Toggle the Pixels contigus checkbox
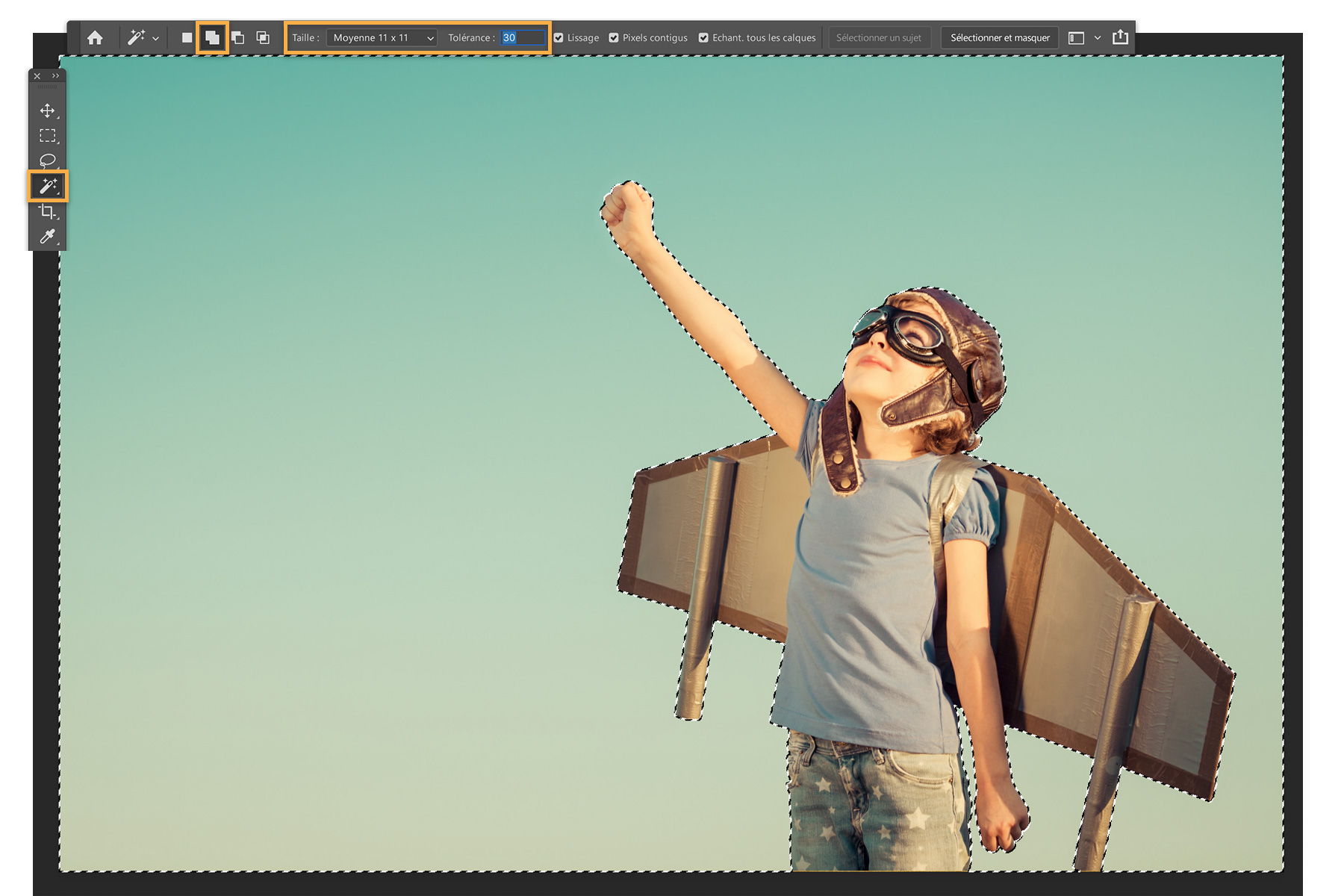The height and width of the screenshot is (896, 1344). (614, 38)
